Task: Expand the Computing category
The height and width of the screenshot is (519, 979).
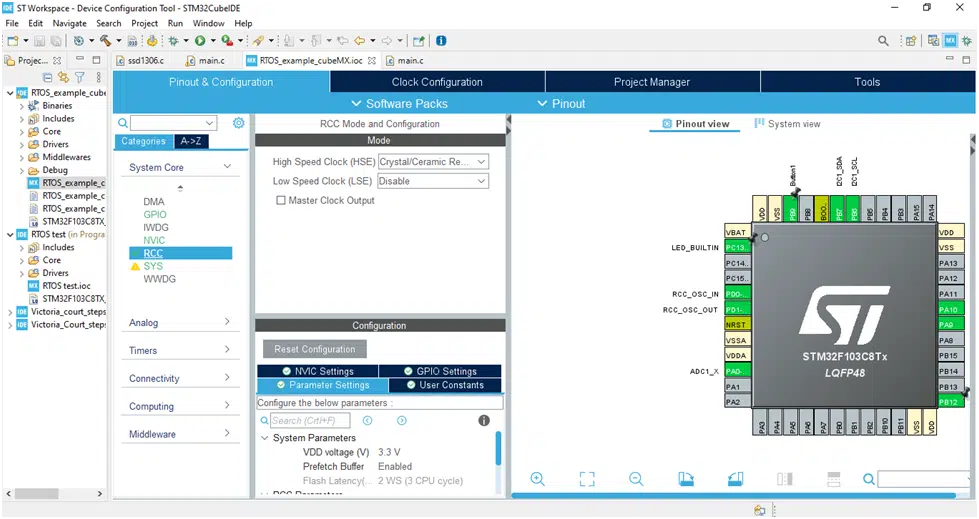Action: (x=227, y=405)
